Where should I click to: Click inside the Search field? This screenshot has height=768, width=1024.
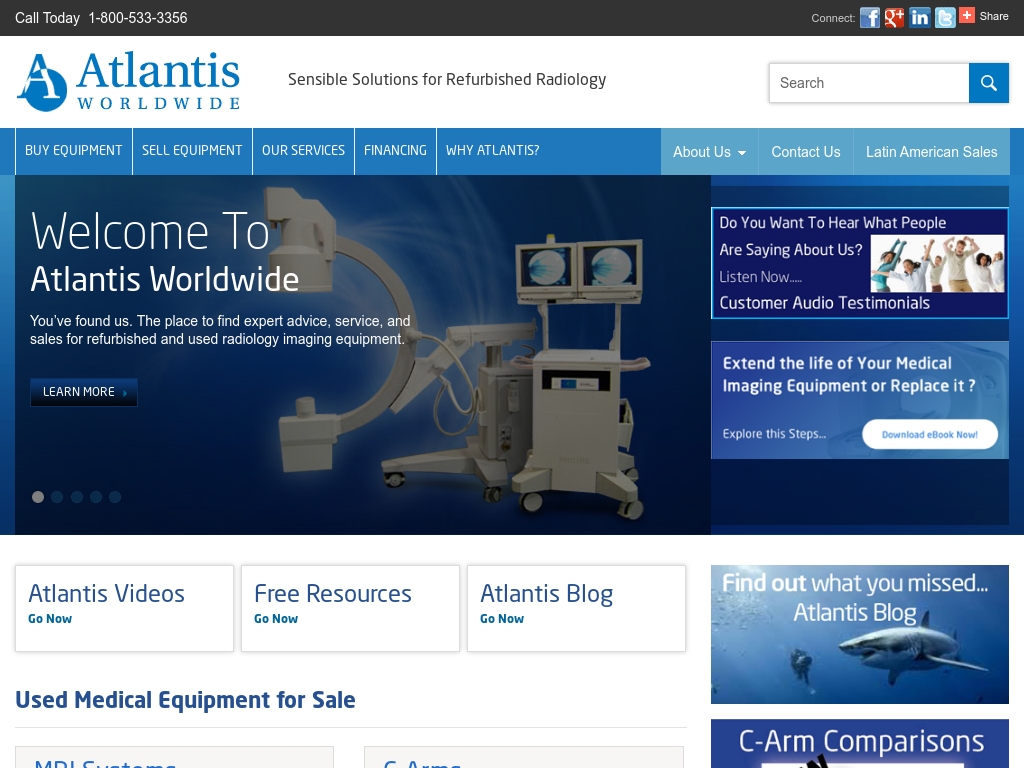868,83
